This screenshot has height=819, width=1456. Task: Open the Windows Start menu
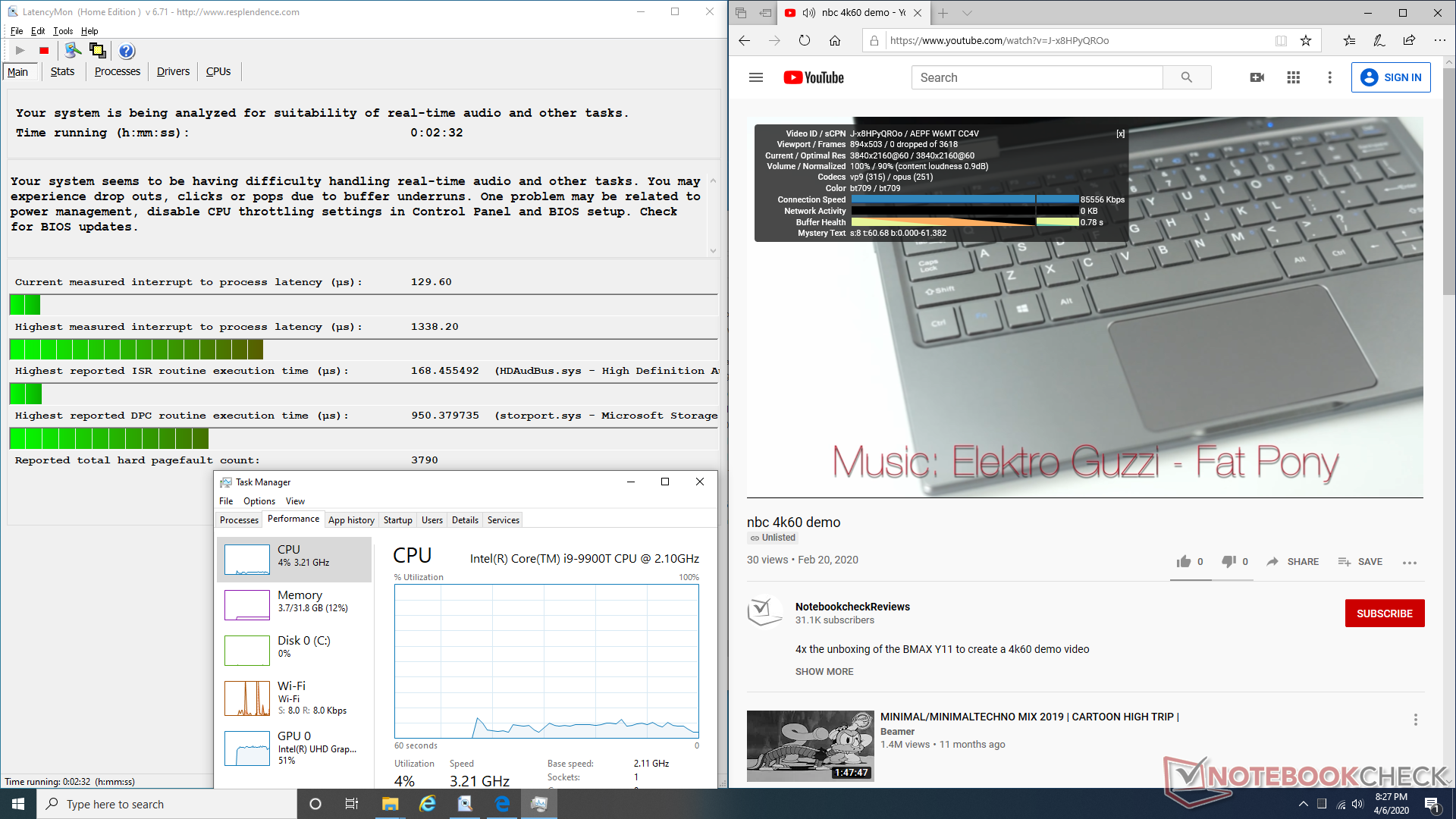coord(18,804)
